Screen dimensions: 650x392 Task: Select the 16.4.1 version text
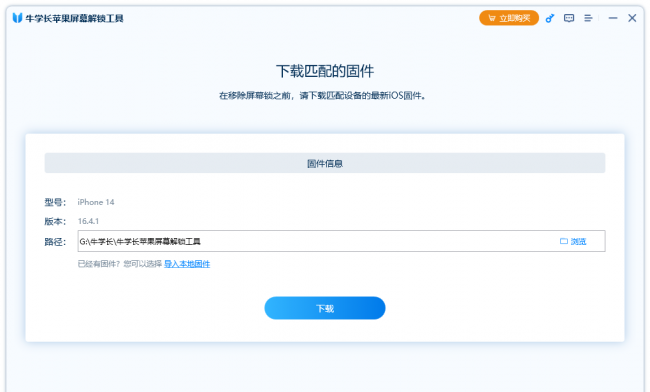[88, 221]
